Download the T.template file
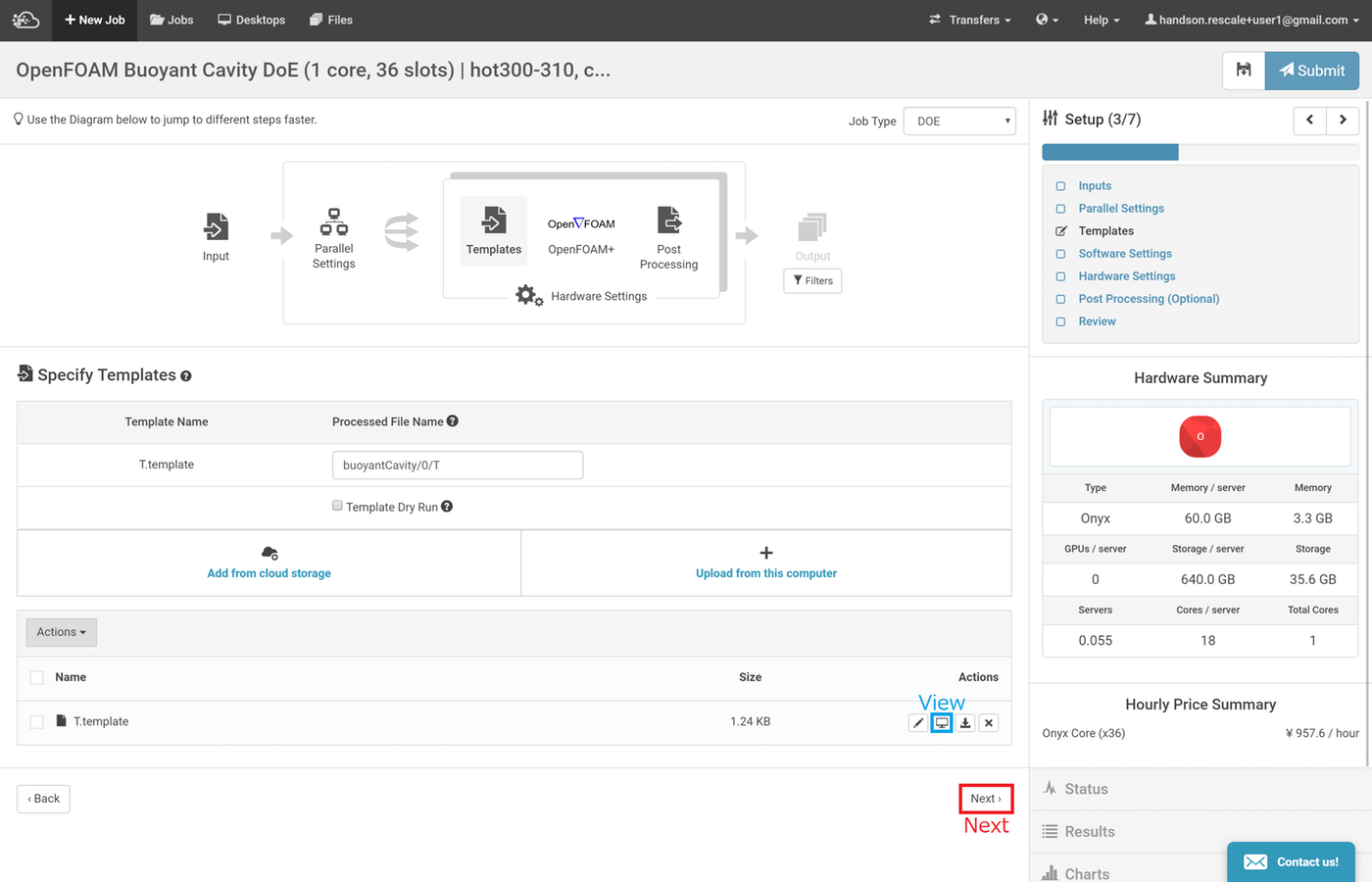Image resolution: width=1372 pixels, height=882 pixels. pyautogui.click(x=965, y=723)
